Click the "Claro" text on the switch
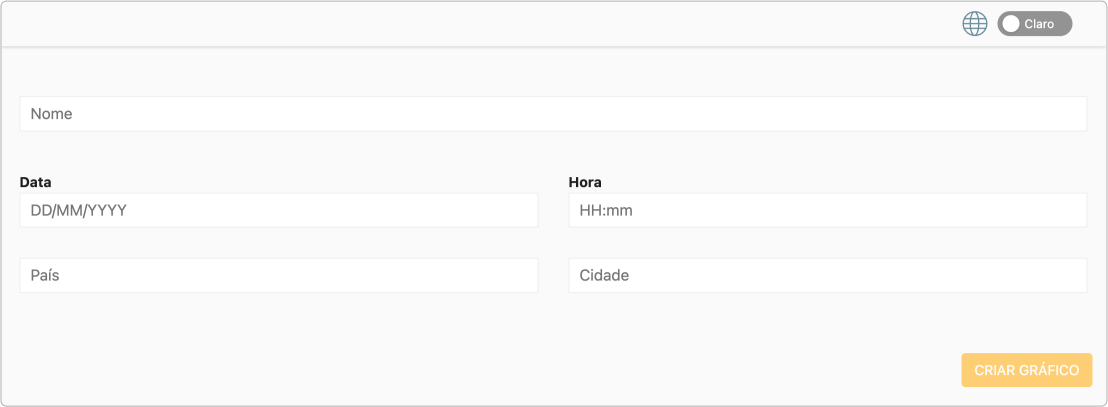 point(1040,24)
